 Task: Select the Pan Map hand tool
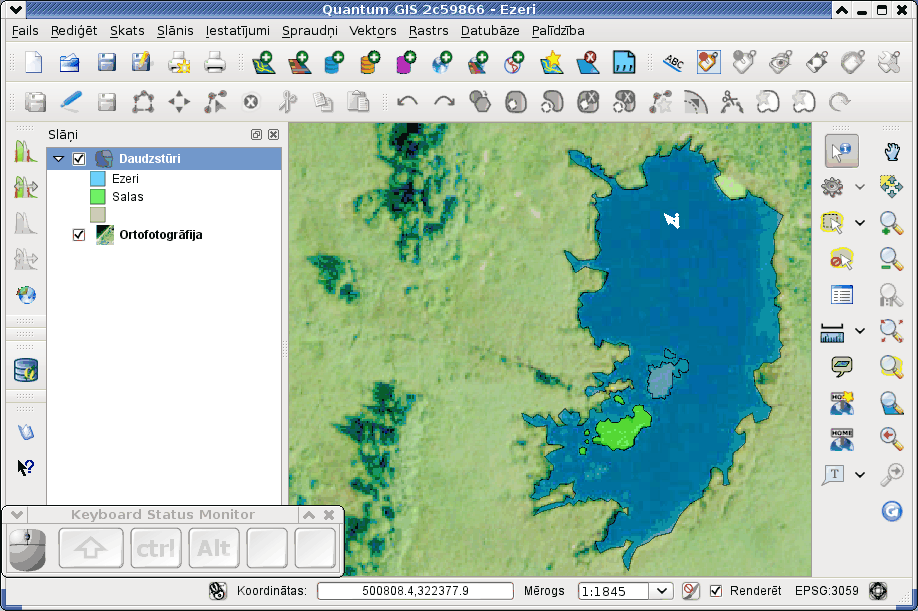pos(891,152)
